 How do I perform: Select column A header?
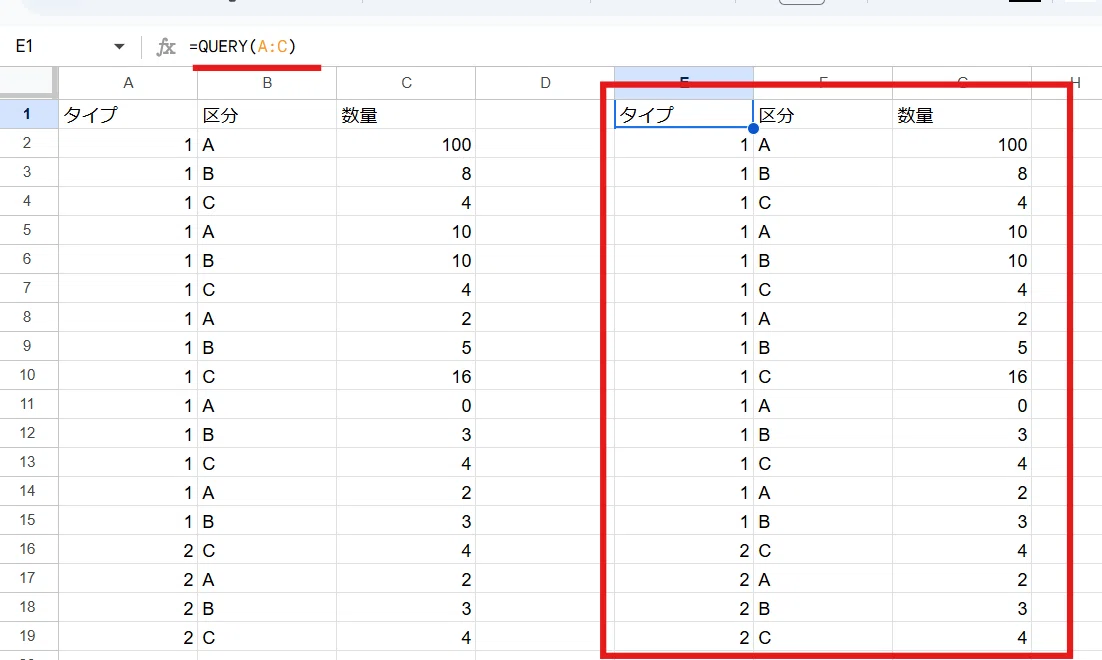coord(128,83)
